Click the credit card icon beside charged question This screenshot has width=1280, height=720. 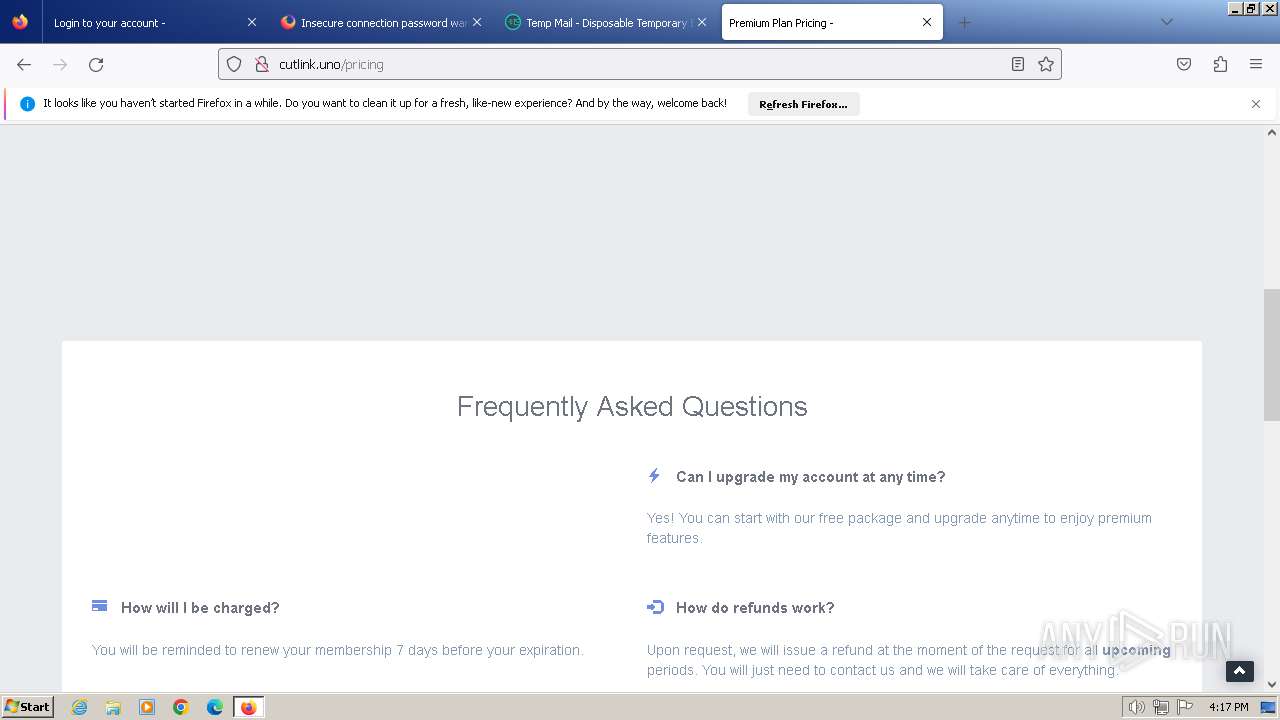click(99, 606)
